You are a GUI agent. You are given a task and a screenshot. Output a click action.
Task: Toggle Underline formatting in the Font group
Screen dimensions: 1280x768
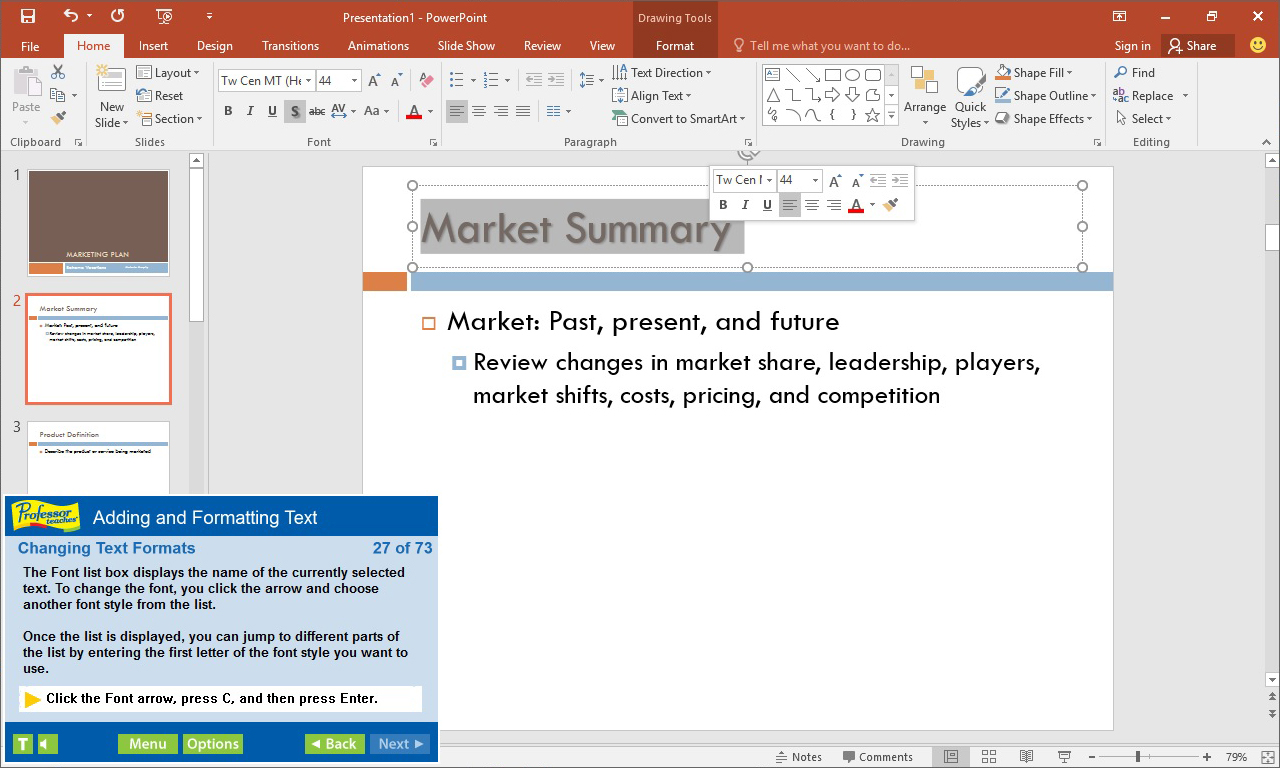[271, 110]
